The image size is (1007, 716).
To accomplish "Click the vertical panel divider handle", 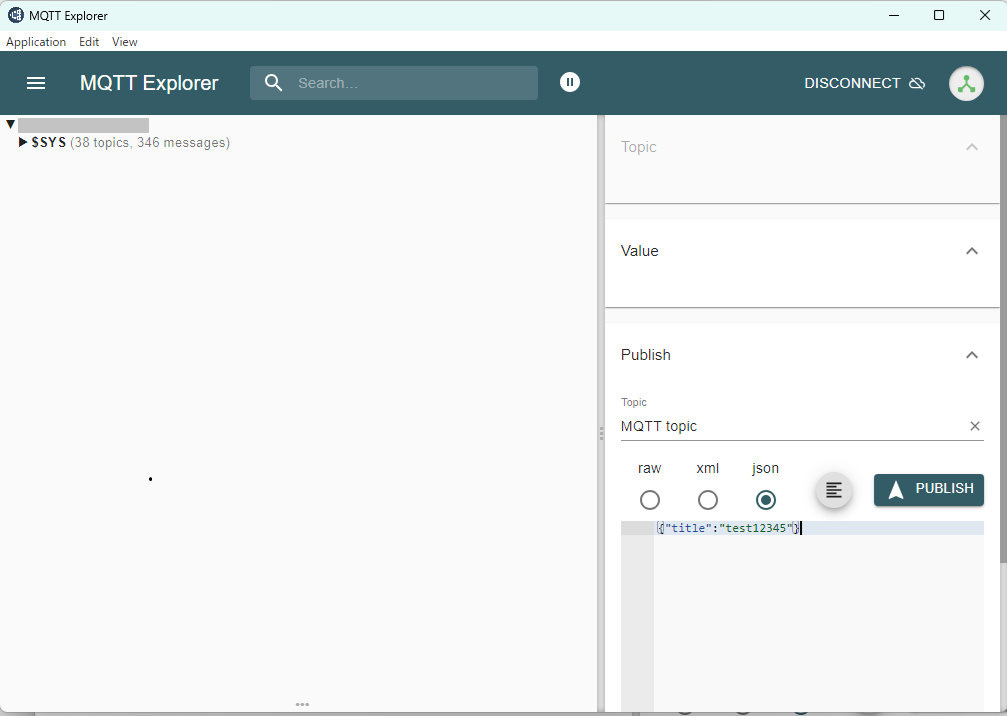I will point(601,433).
